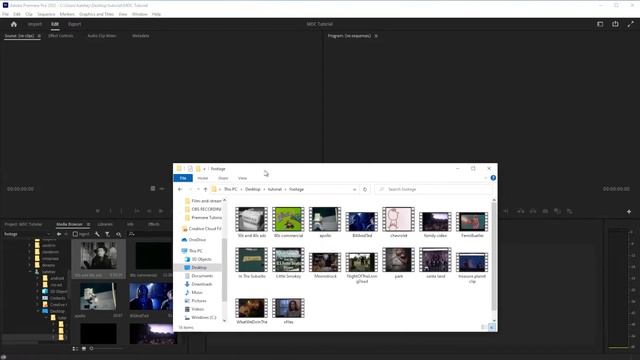The width and height of the screenshot is (640, 360).
Task: Click the Media Browser search magnifier icon
Action: point(118,234)
